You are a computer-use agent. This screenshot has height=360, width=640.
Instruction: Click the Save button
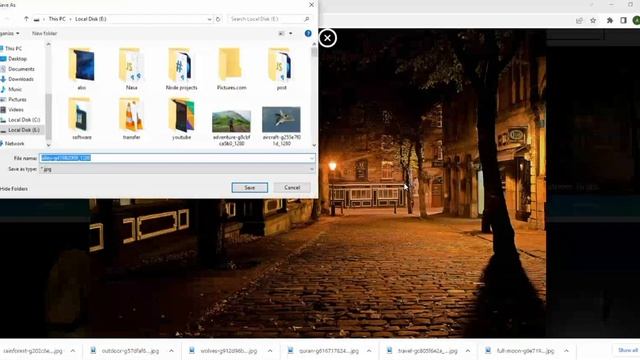click(x=250, y=188)
